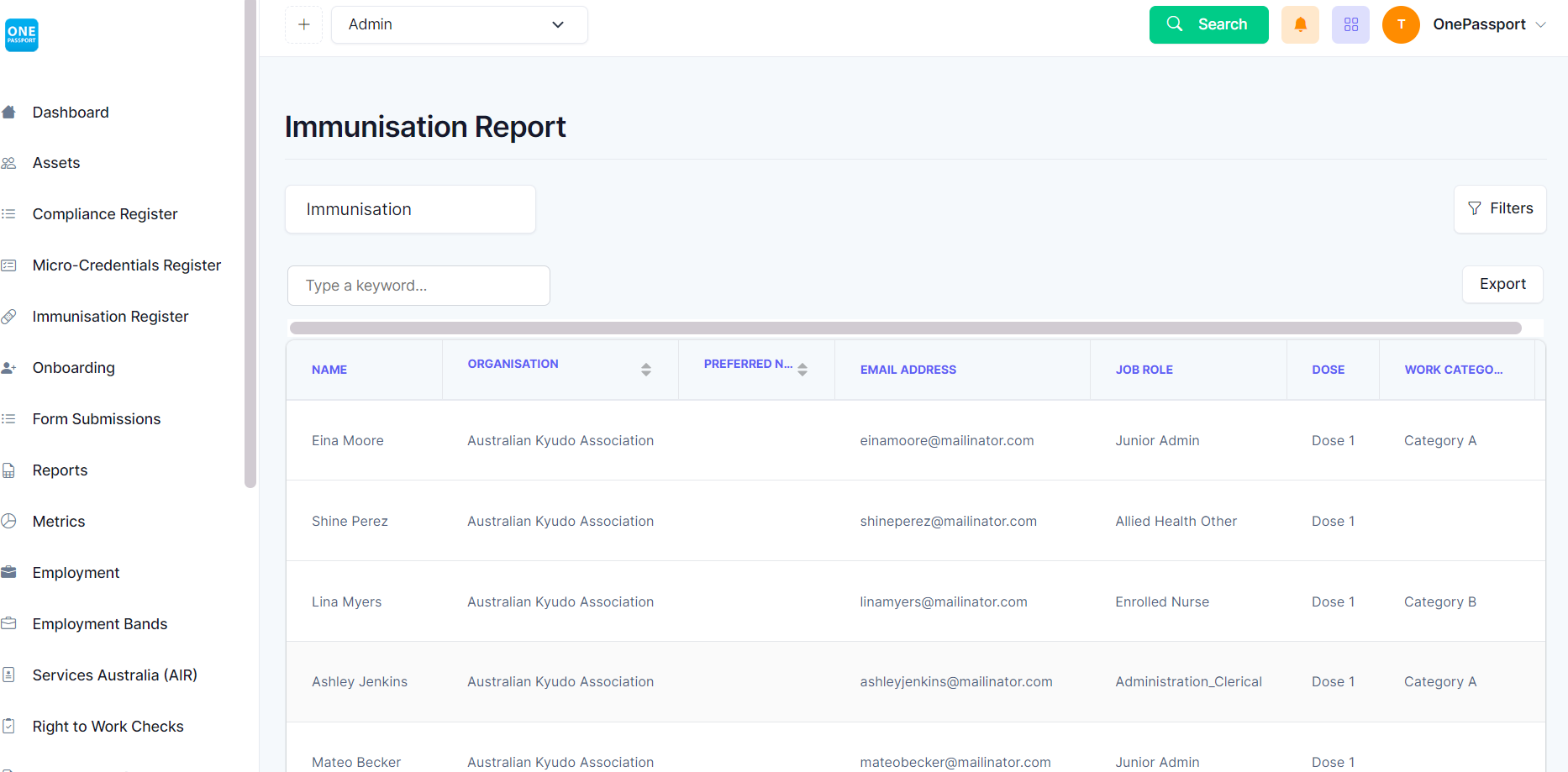Click the green Search button

[x=1208, y=24]
